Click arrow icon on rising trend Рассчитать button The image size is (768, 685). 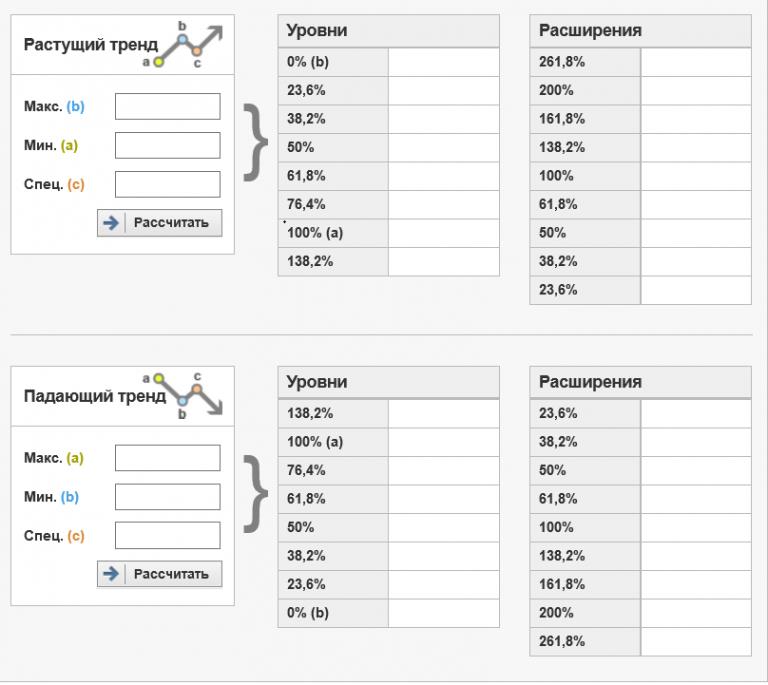(x=111, y=223)
